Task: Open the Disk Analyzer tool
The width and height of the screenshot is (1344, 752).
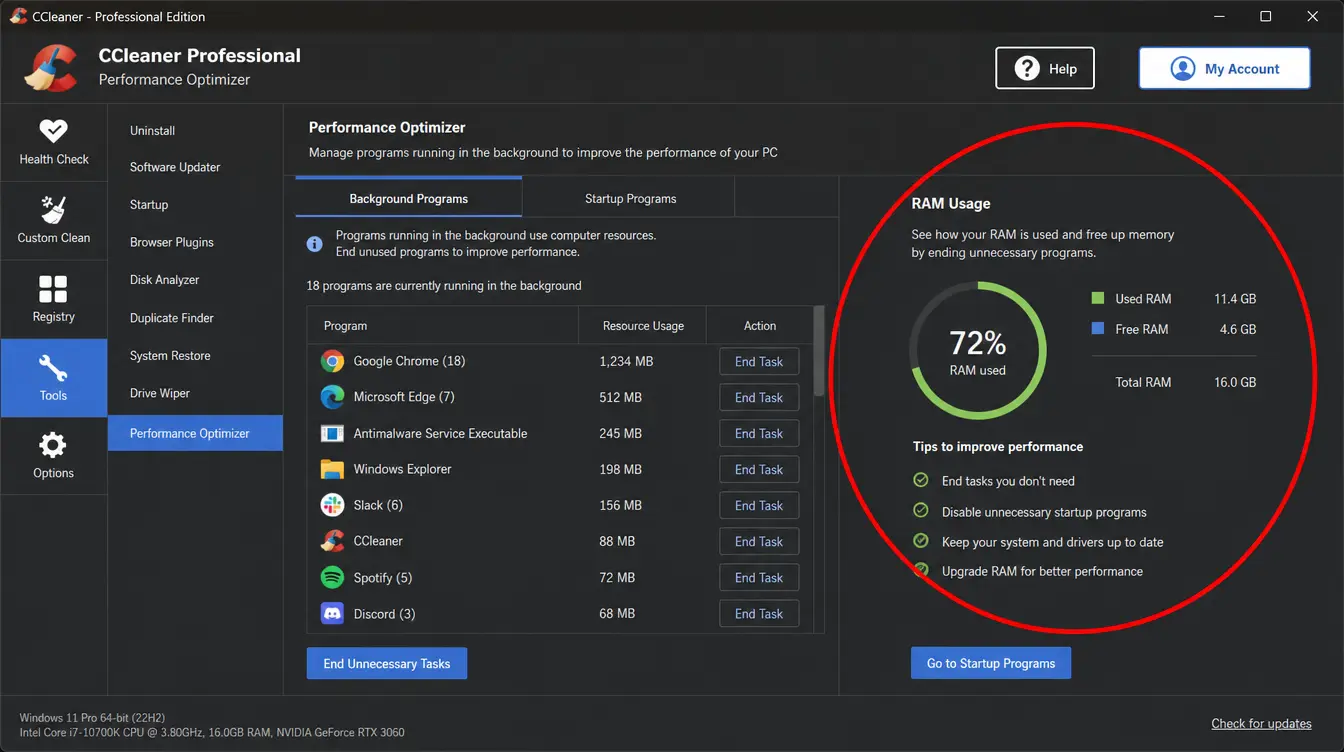Action: [165, 280]
